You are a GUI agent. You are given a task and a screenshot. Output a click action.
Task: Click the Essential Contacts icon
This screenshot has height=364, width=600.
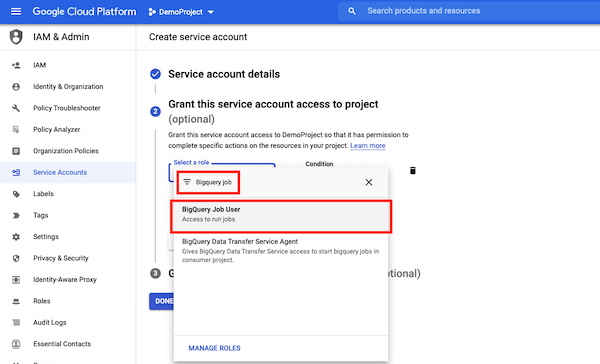pos(16,344)
